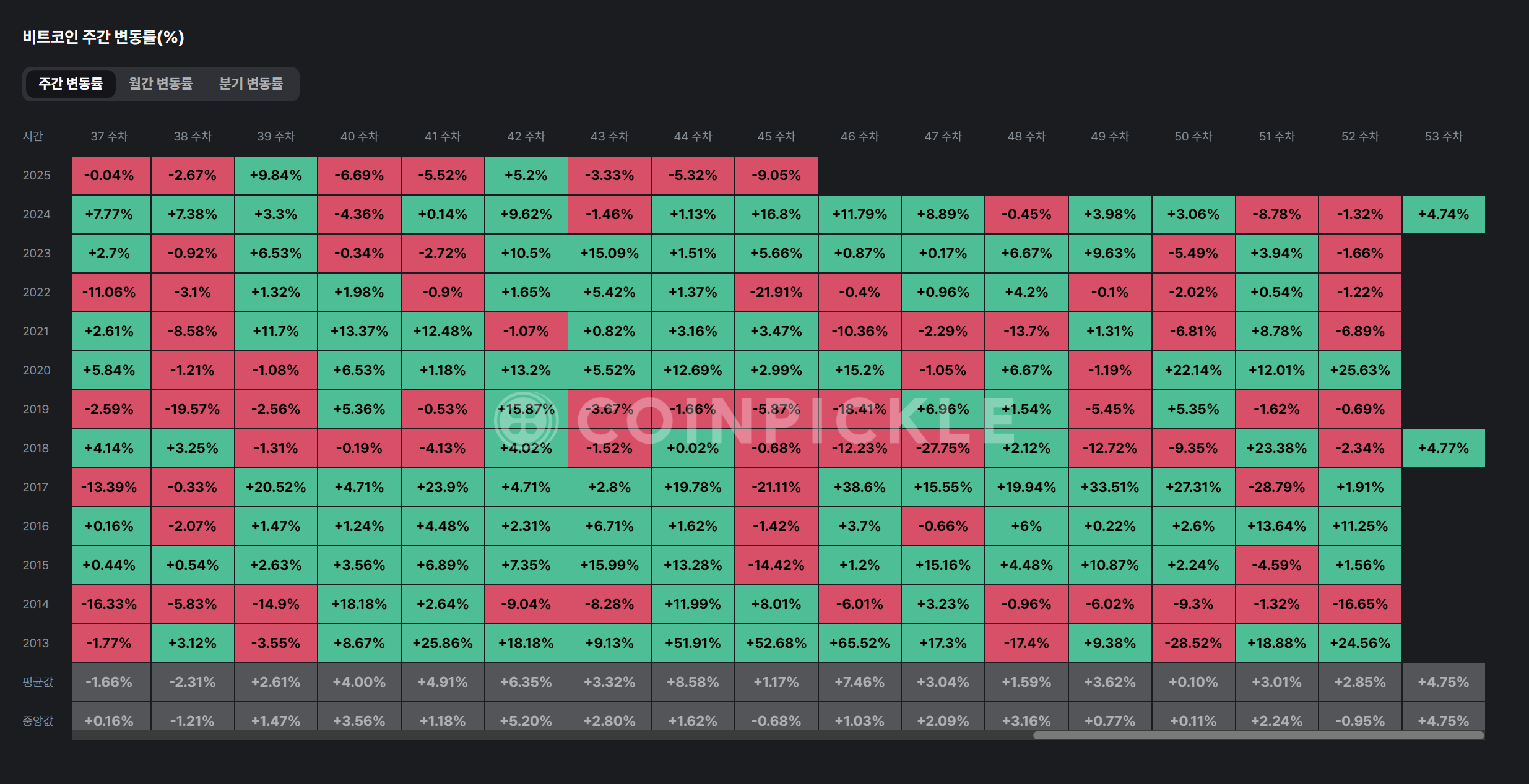Click the 비트코인 주간 변동률(%) title
This screenshot has width=1529, height=784.
tap(103, 37)
